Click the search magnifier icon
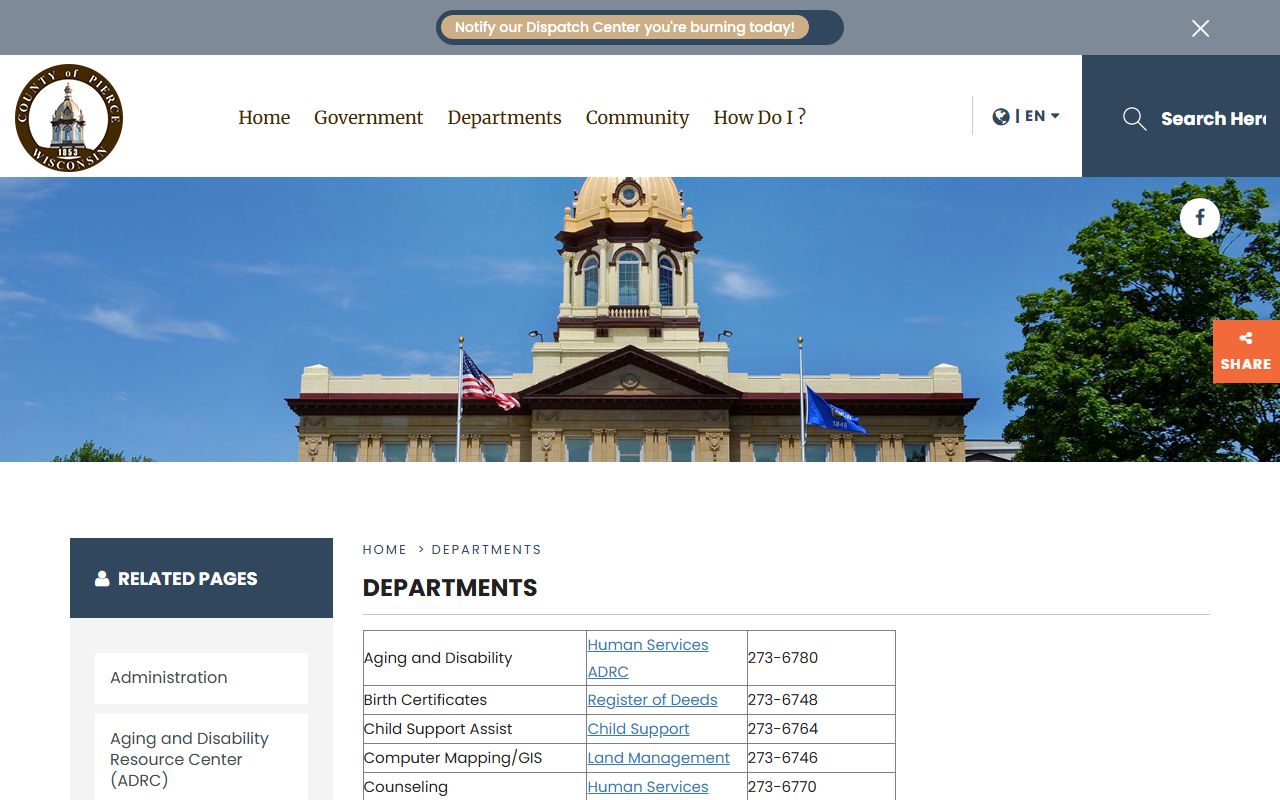Viewport: 1280px width, 800px height. (1134, 119)
